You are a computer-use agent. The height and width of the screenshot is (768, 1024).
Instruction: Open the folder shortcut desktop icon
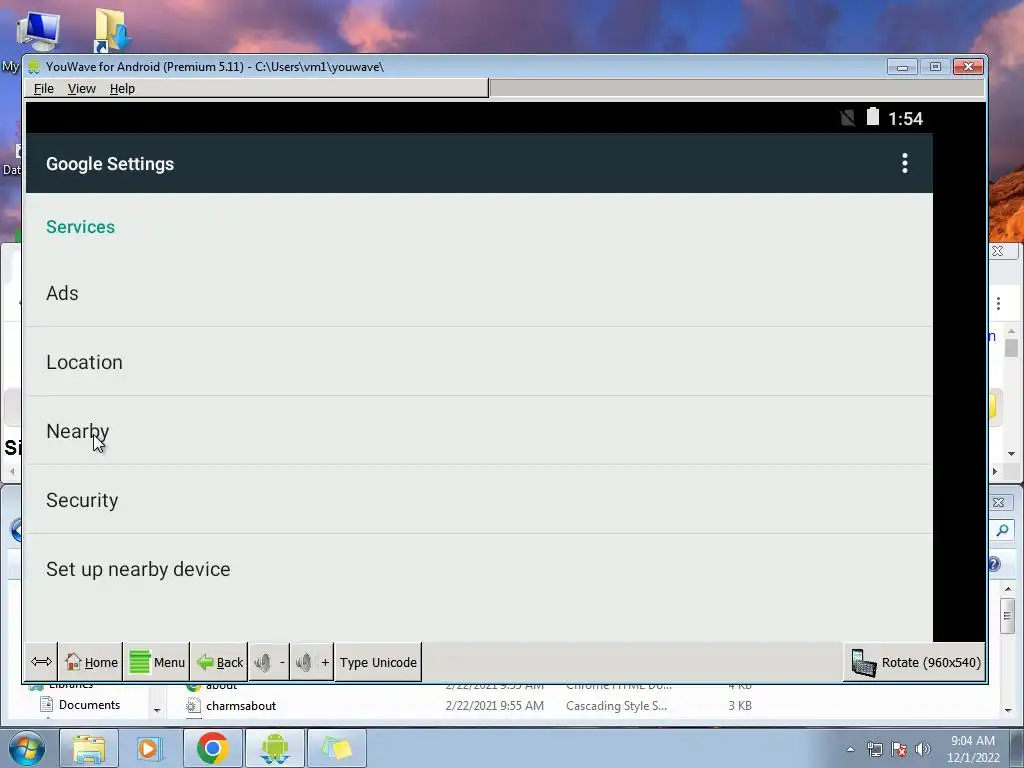[x=111, y=29]
